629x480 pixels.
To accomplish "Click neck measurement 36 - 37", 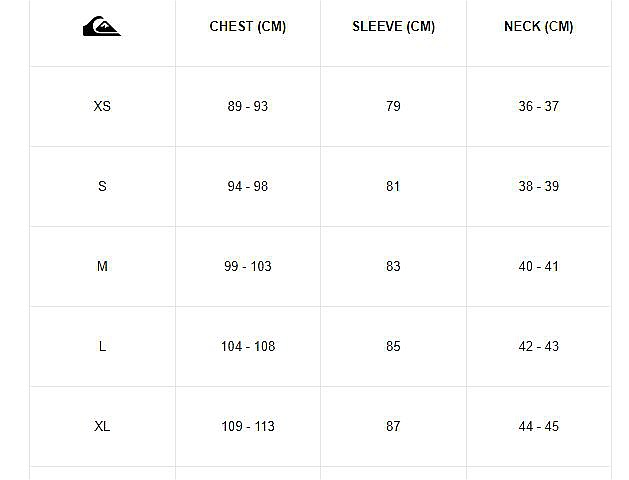I will pyautogui.click(x=538, y=106).
